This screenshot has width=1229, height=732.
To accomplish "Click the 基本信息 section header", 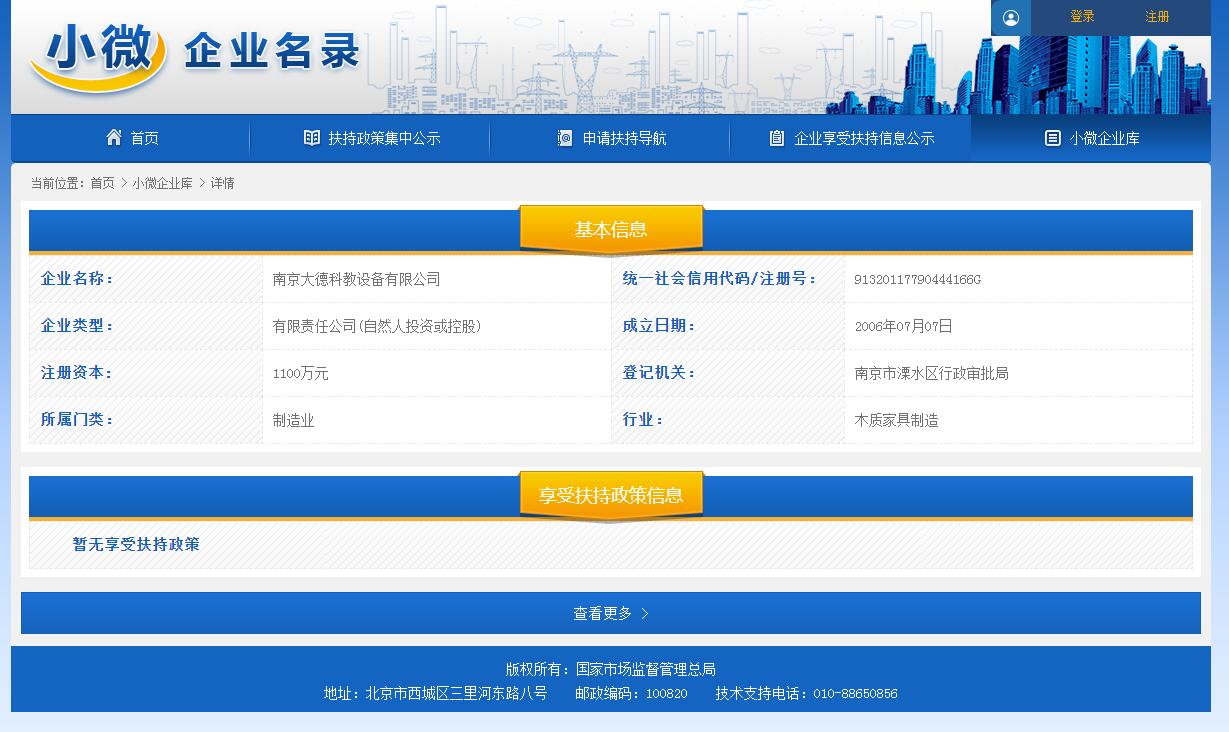I will point(611,230).
